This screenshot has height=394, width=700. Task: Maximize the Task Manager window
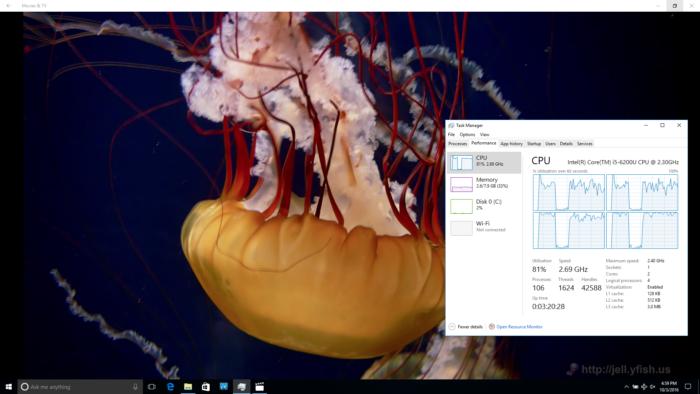[662, 125]
